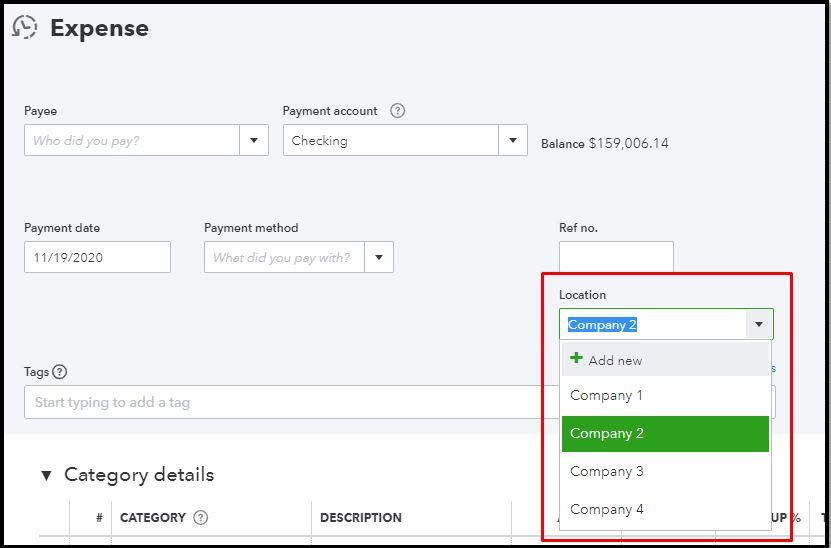Screen dimensions: 831x548
Task: Click the Payment method input field
Action: (284, 257)
